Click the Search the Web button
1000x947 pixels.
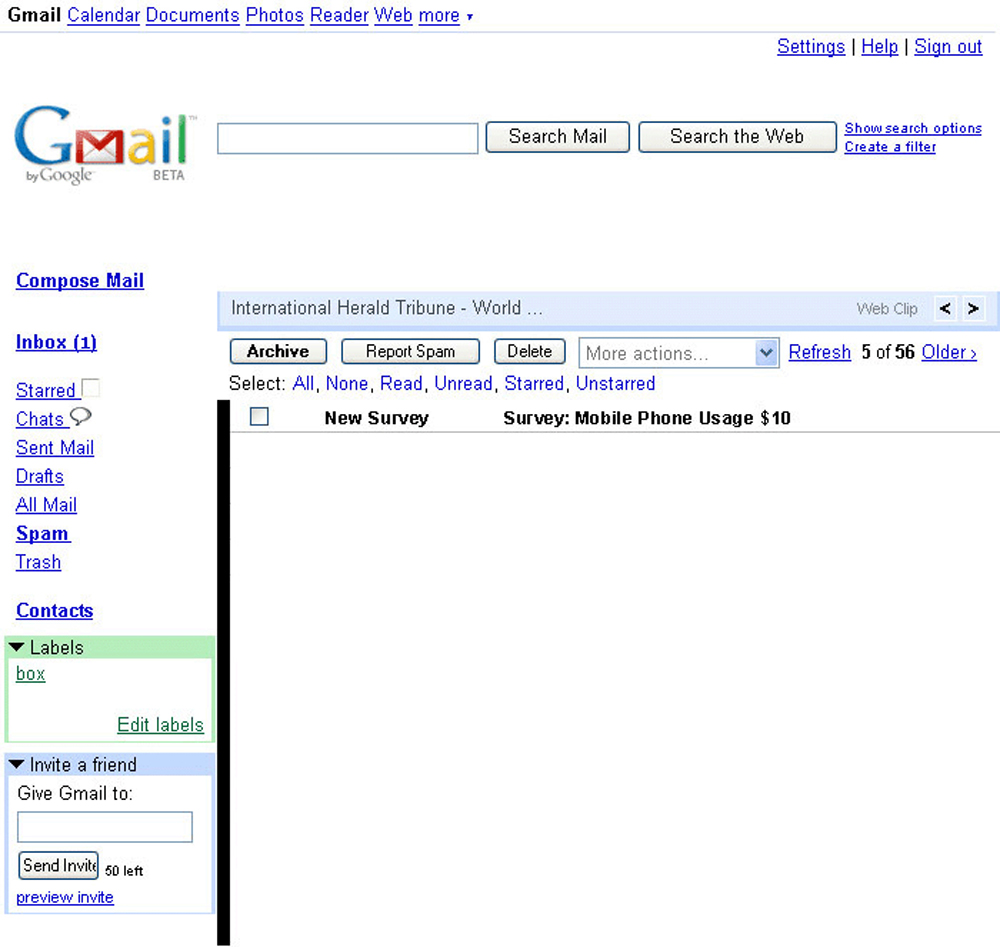(737, 136)
